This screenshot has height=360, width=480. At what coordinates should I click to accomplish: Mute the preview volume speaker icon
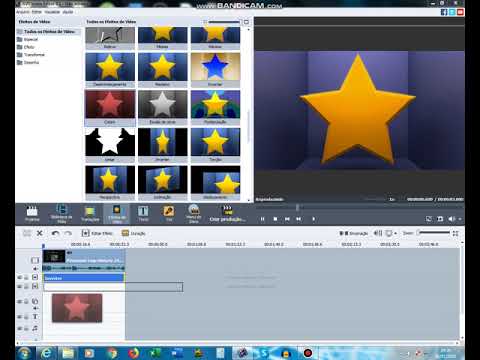(452, 219)
